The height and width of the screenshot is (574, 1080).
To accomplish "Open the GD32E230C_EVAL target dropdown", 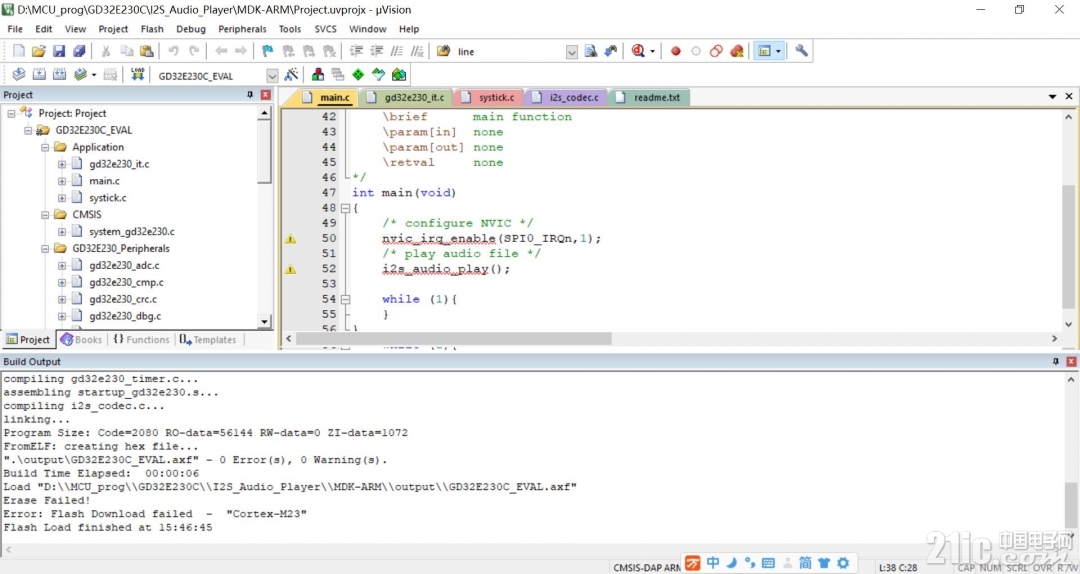I will [272, 76].
